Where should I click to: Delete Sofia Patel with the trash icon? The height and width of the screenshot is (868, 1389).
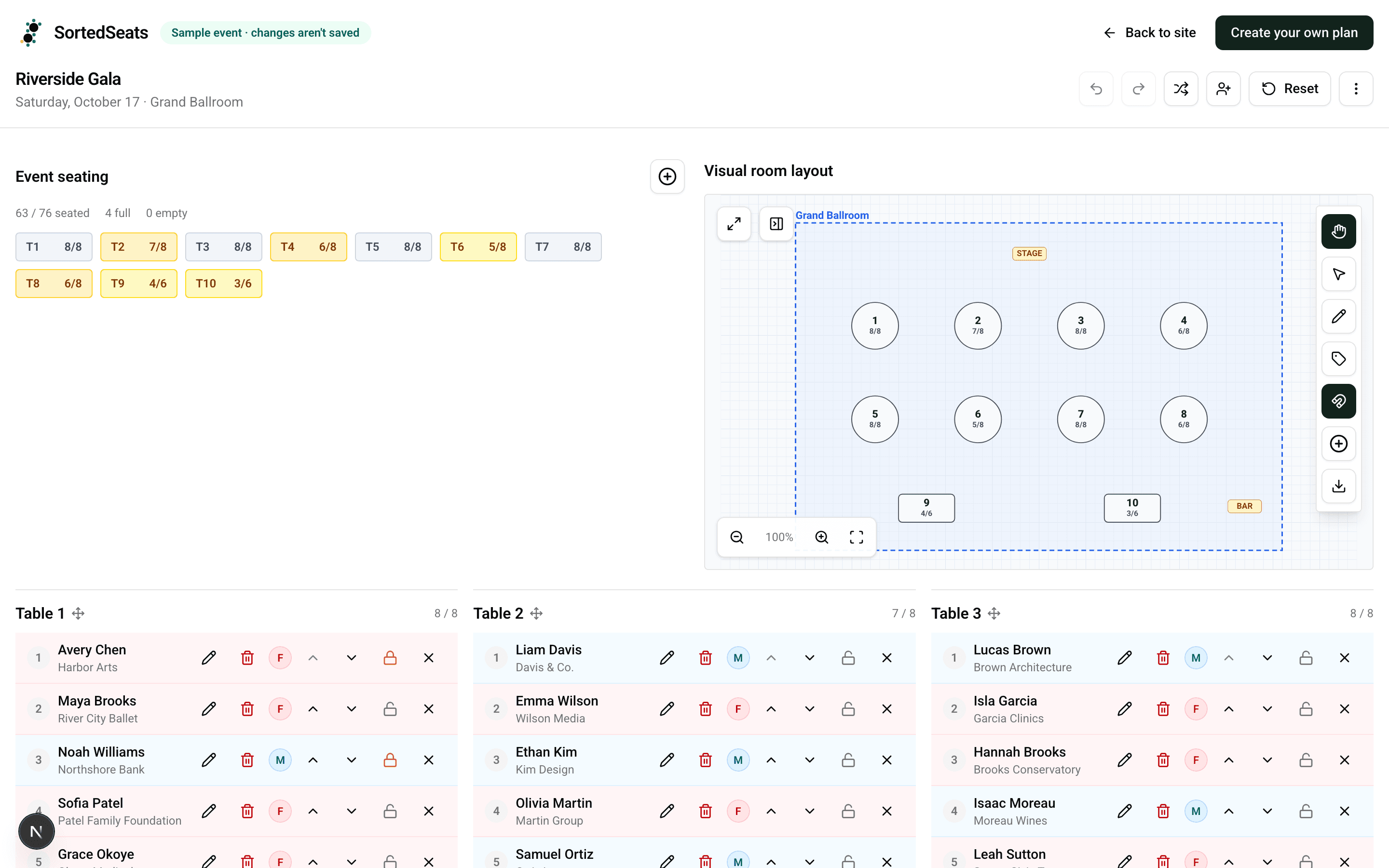pyautogui.click(x=247, y=811)
